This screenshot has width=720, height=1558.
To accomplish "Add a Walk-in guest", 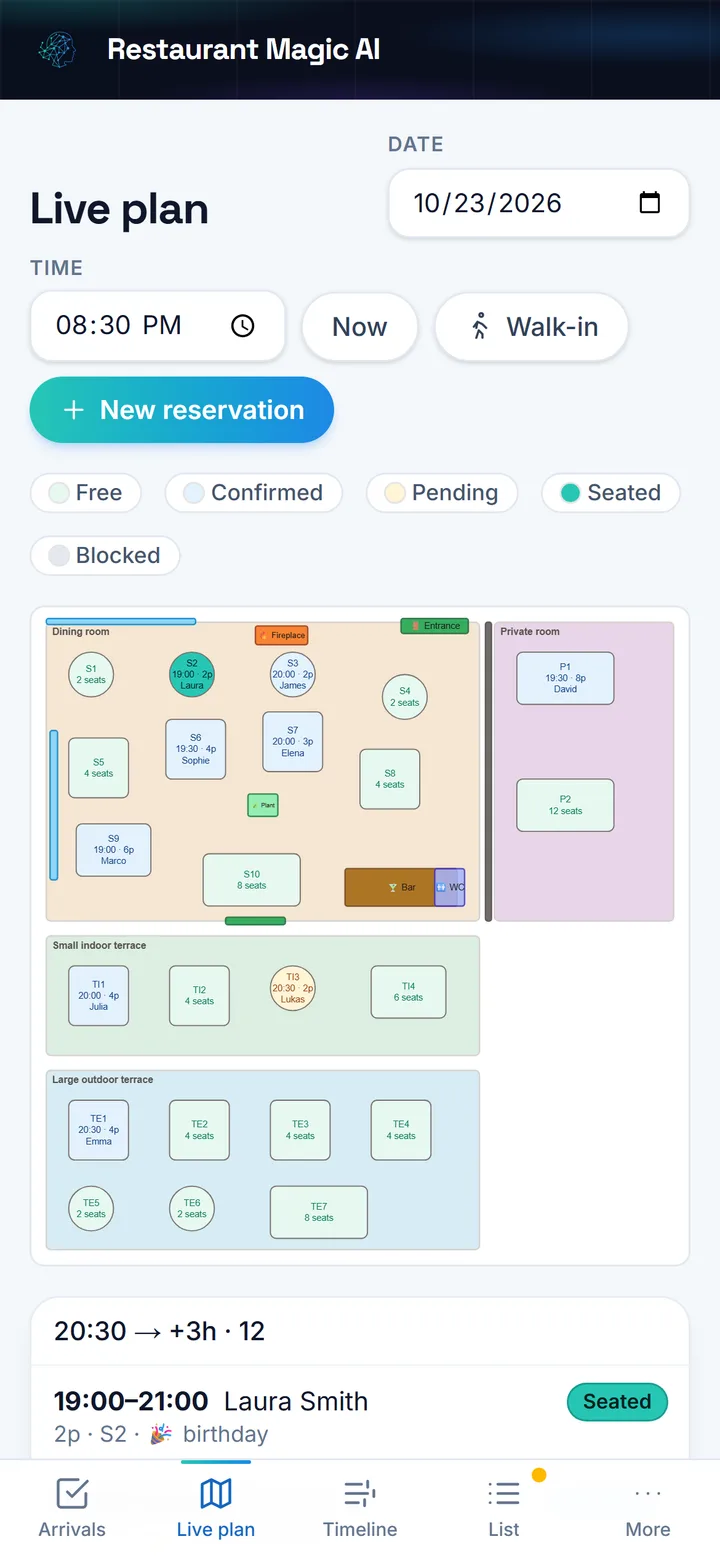I will click(x=532, y=327).
